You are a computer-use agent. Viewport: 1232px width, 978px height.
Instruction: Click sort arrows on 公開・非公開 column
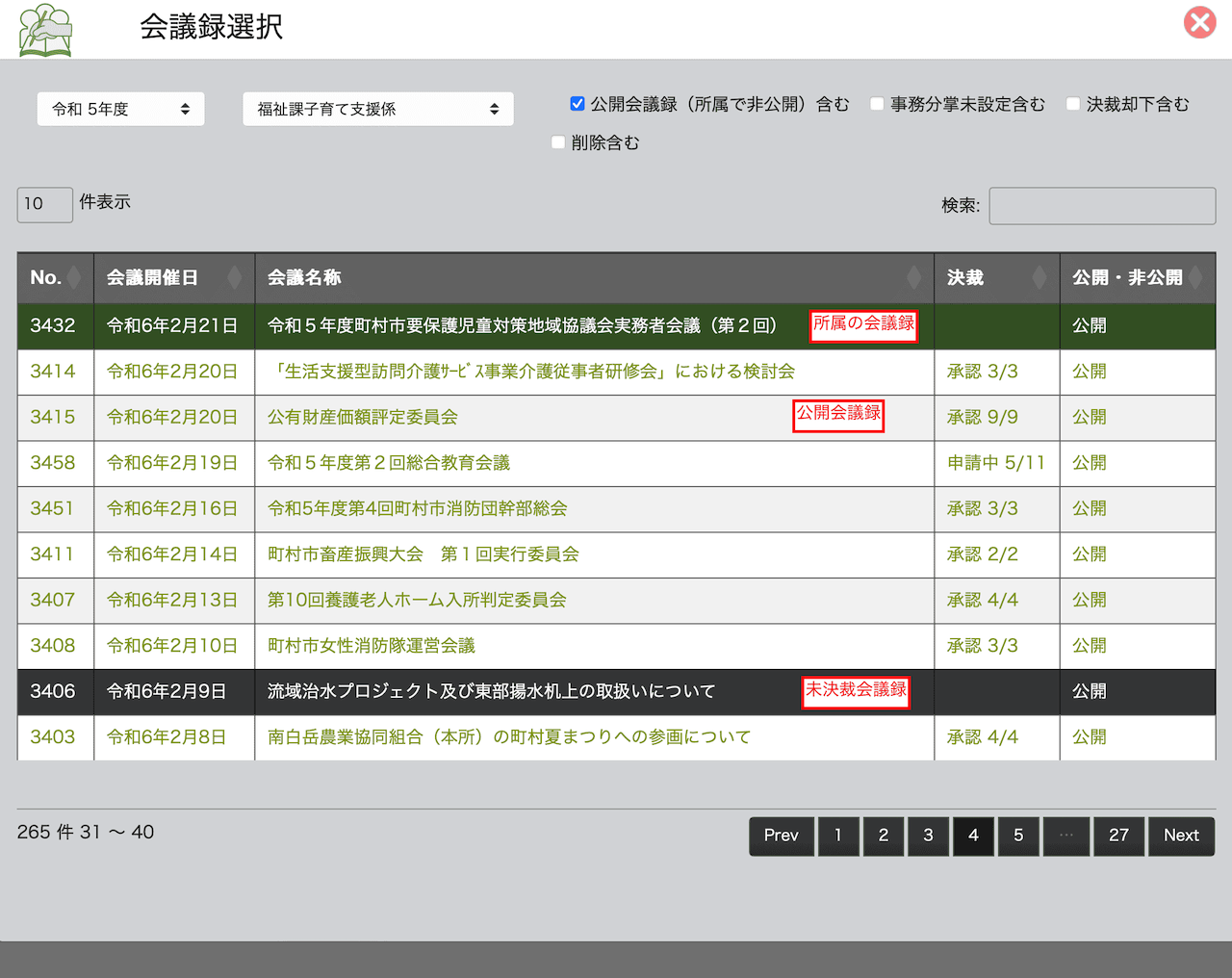pyautogui.click(x=1195, y=278)
